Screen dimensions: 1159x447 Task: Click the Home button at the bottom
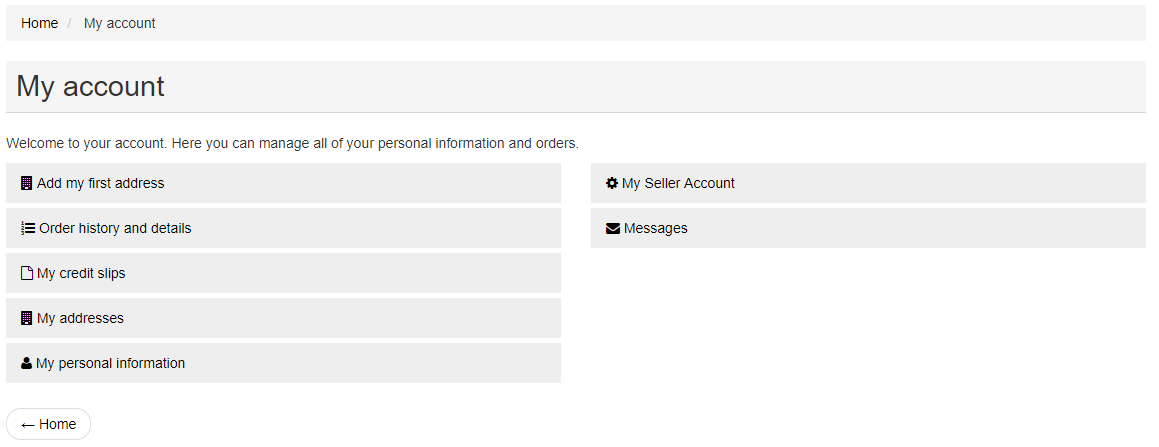[x=48, y=424]
